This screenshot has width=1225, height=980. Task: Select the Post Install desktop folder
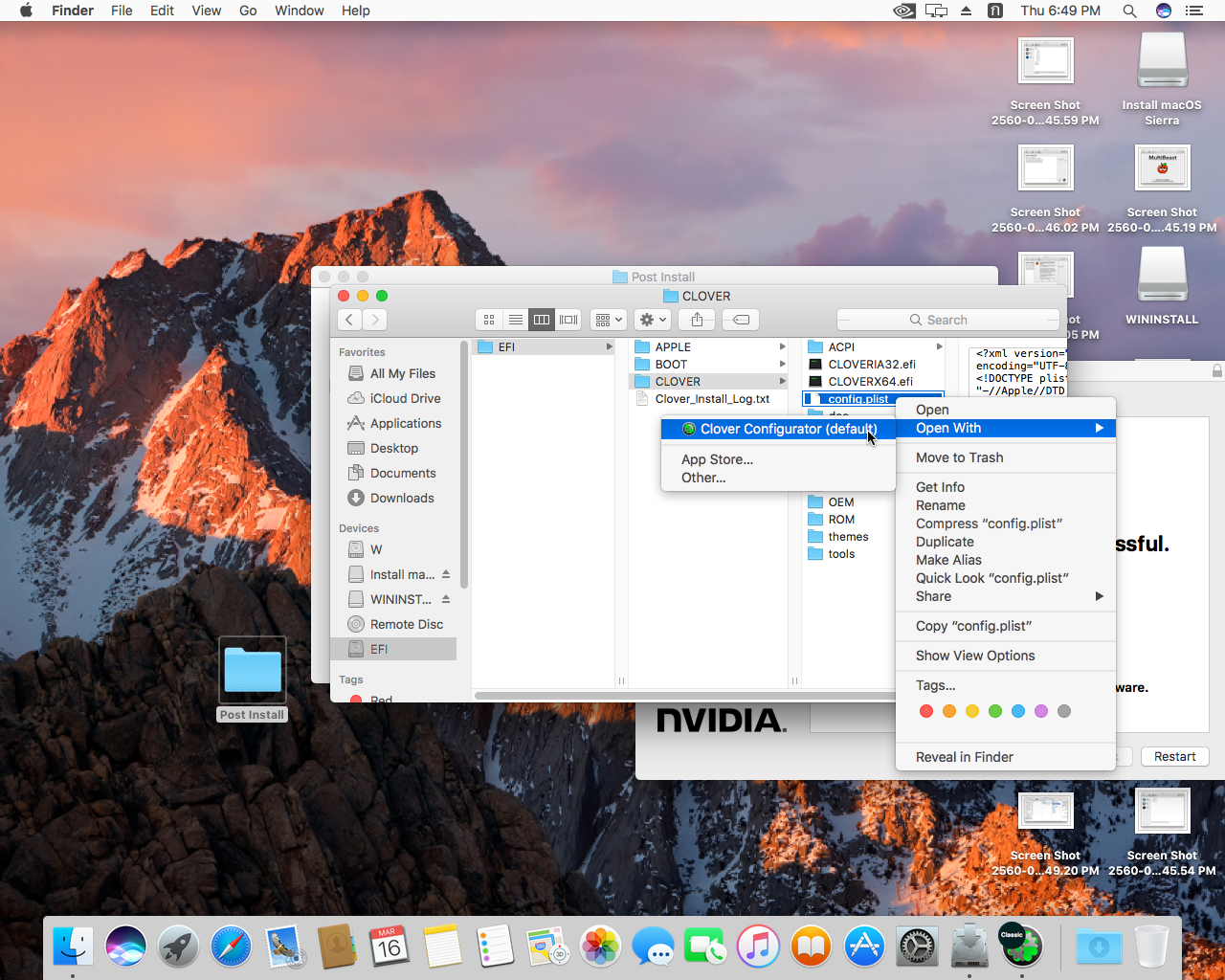[253, 679]
